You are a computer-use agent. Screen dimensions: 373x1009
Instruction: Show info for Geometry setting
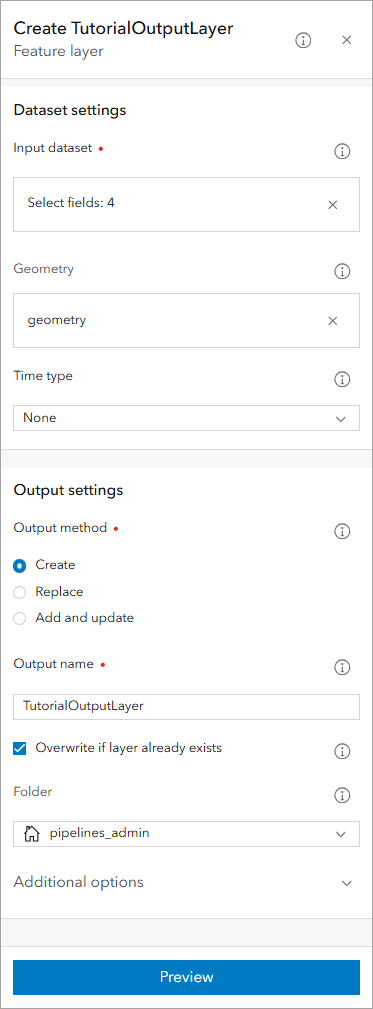(343, 272)
